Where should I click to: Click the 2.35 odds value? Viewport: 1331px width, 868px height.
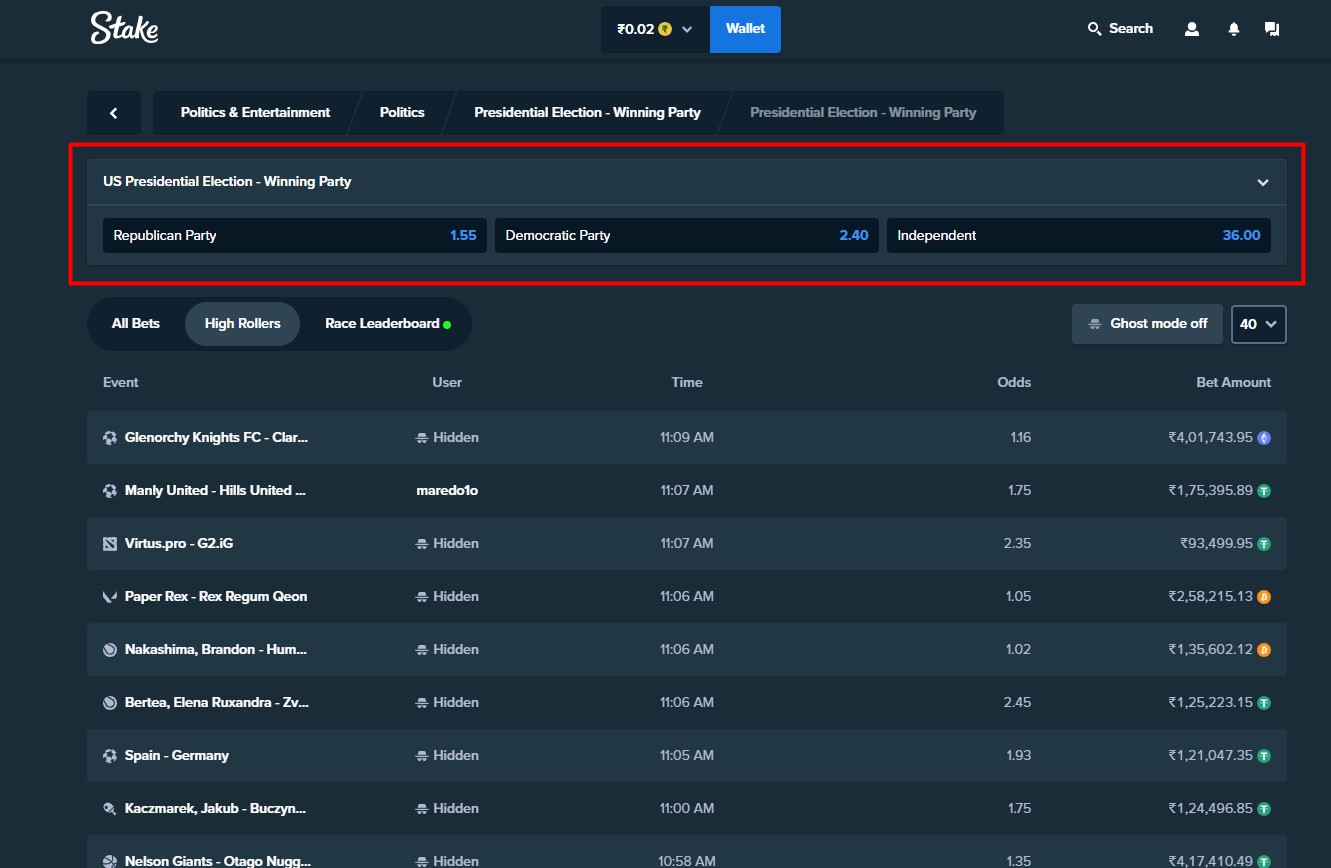[1017, 543]
